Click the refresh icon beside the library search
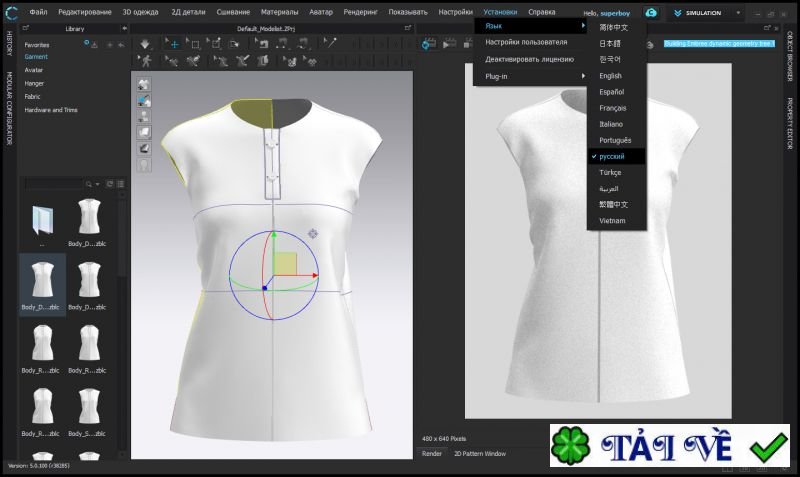This screenshot has width=800, height=477. (110, 184)
